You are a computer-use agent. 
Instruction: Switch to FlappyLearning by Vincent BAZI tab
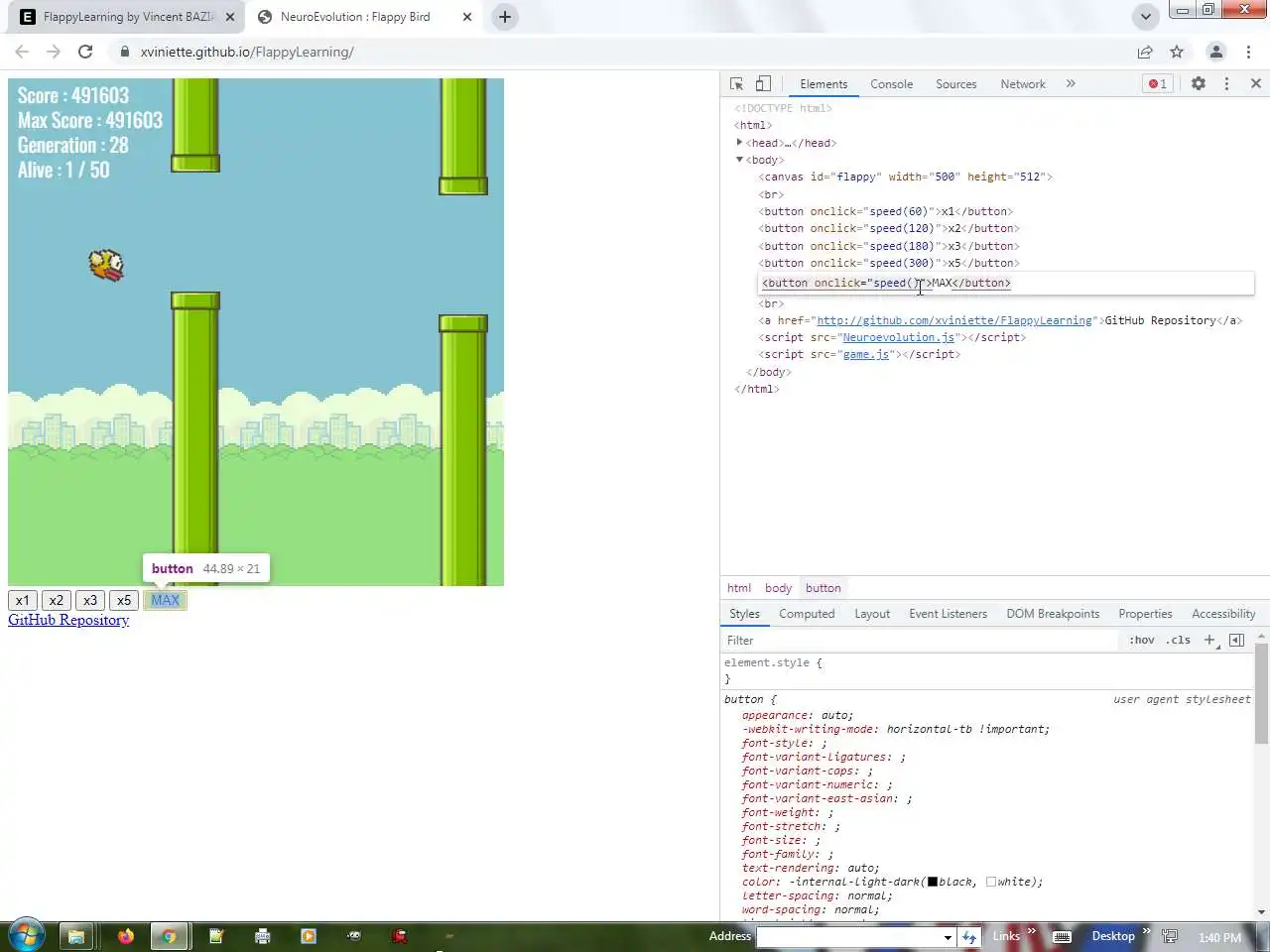(129, 17)
